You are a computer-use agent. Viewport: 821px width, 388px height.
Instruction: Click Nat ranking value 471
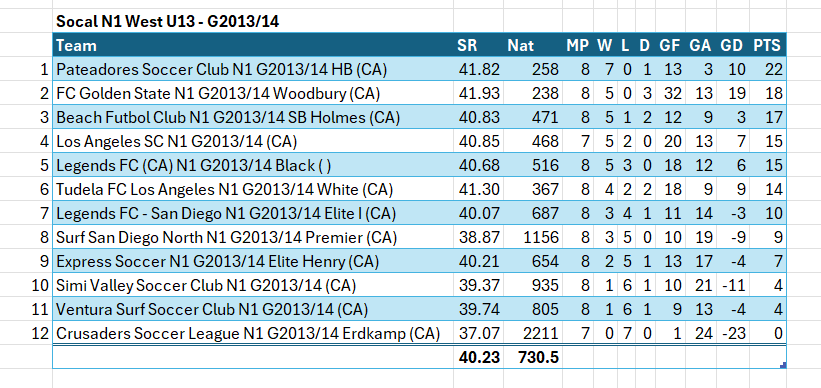(533, 117)
